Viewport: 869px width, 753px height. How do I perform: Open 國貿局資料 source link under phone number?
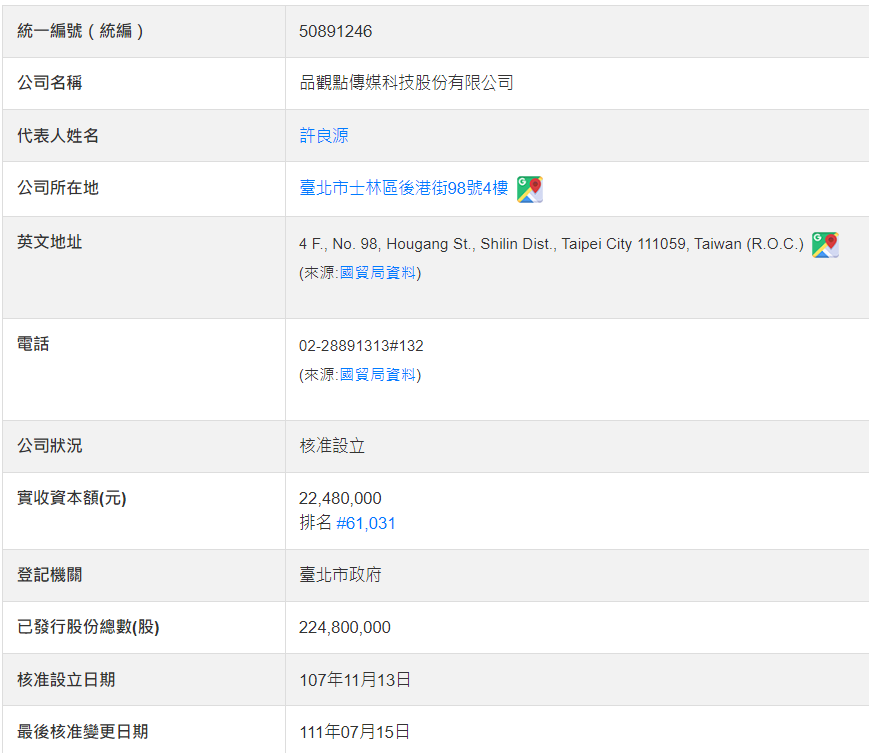(379, 375)
